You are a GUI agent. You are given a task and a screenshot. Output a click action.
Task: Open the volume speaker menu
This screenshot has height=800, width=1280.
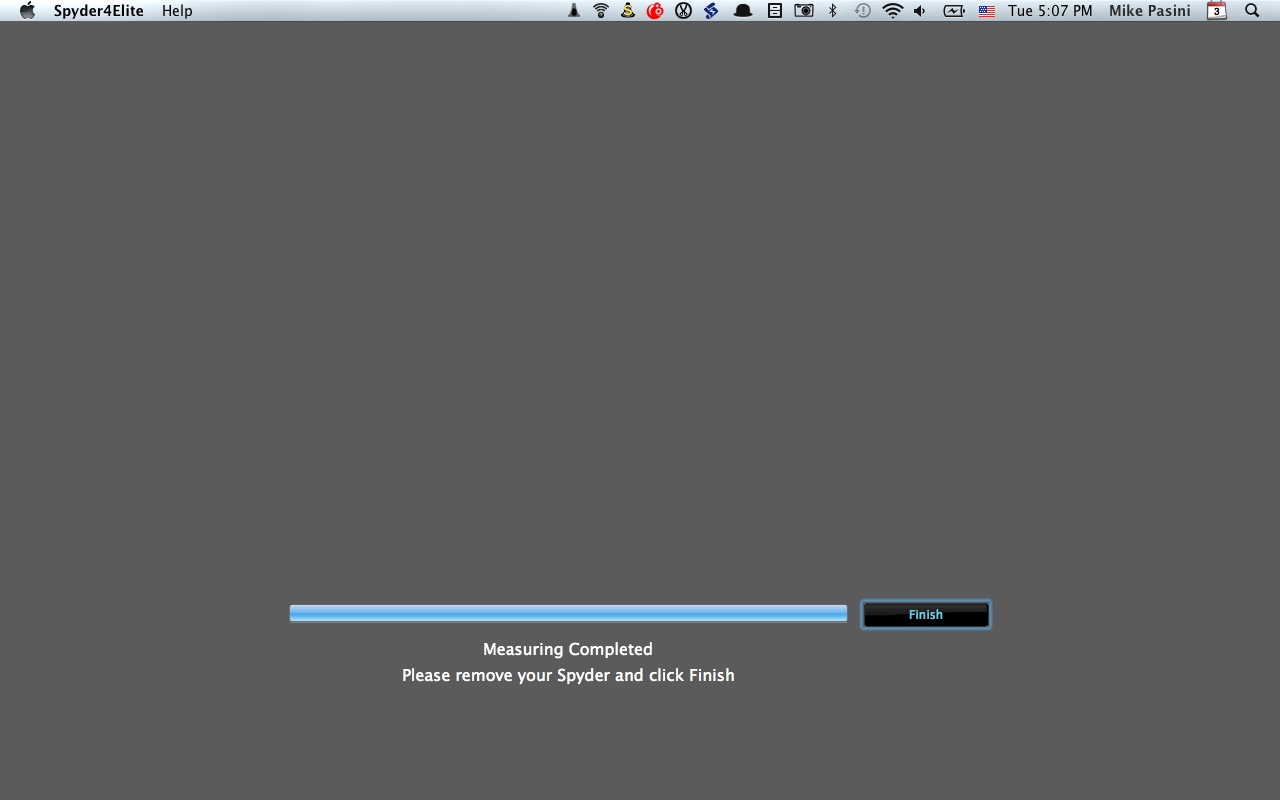tap(920, 11)
